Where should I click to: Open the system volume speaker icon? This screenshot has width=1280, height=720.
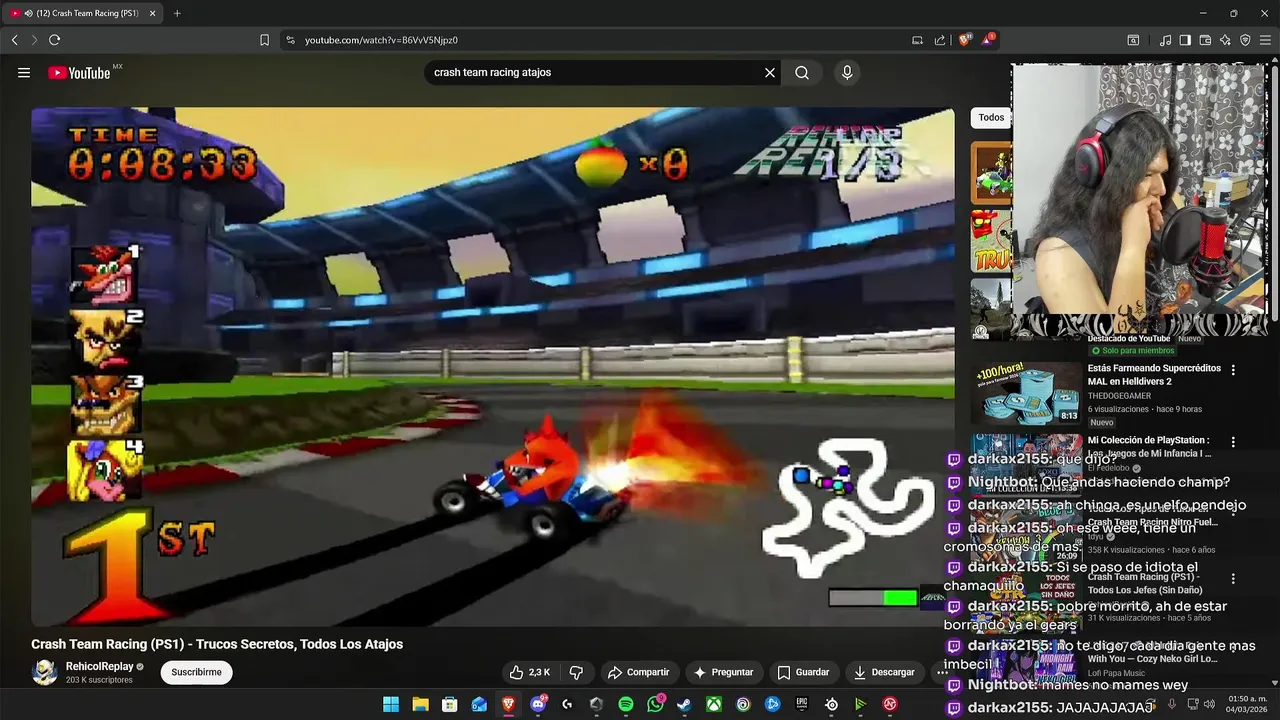tap(1208, 704)
